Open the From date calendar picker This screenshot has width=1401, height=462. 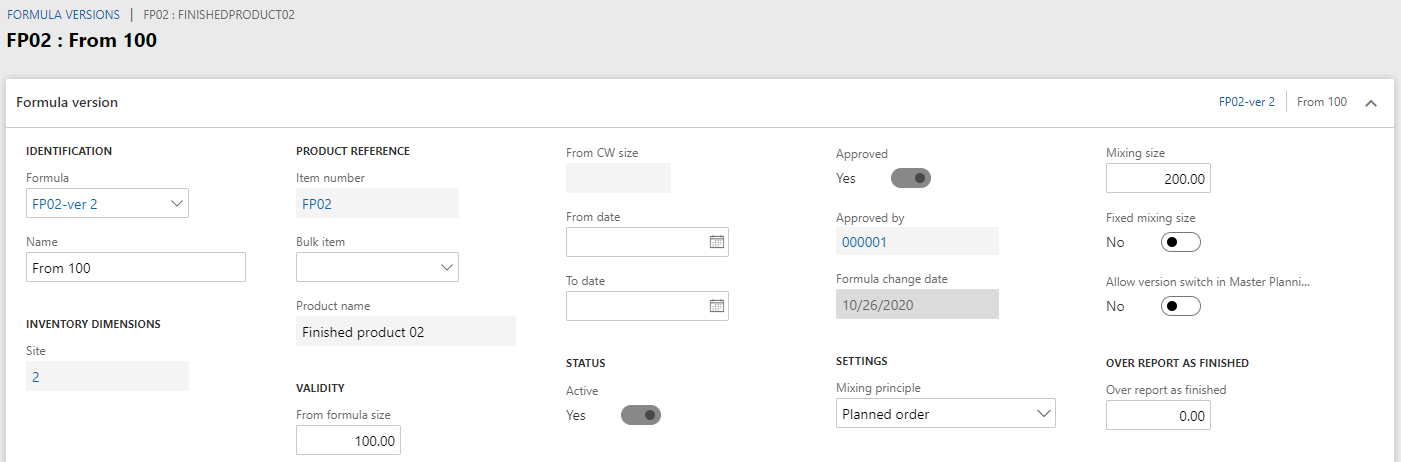coord(716,242)
